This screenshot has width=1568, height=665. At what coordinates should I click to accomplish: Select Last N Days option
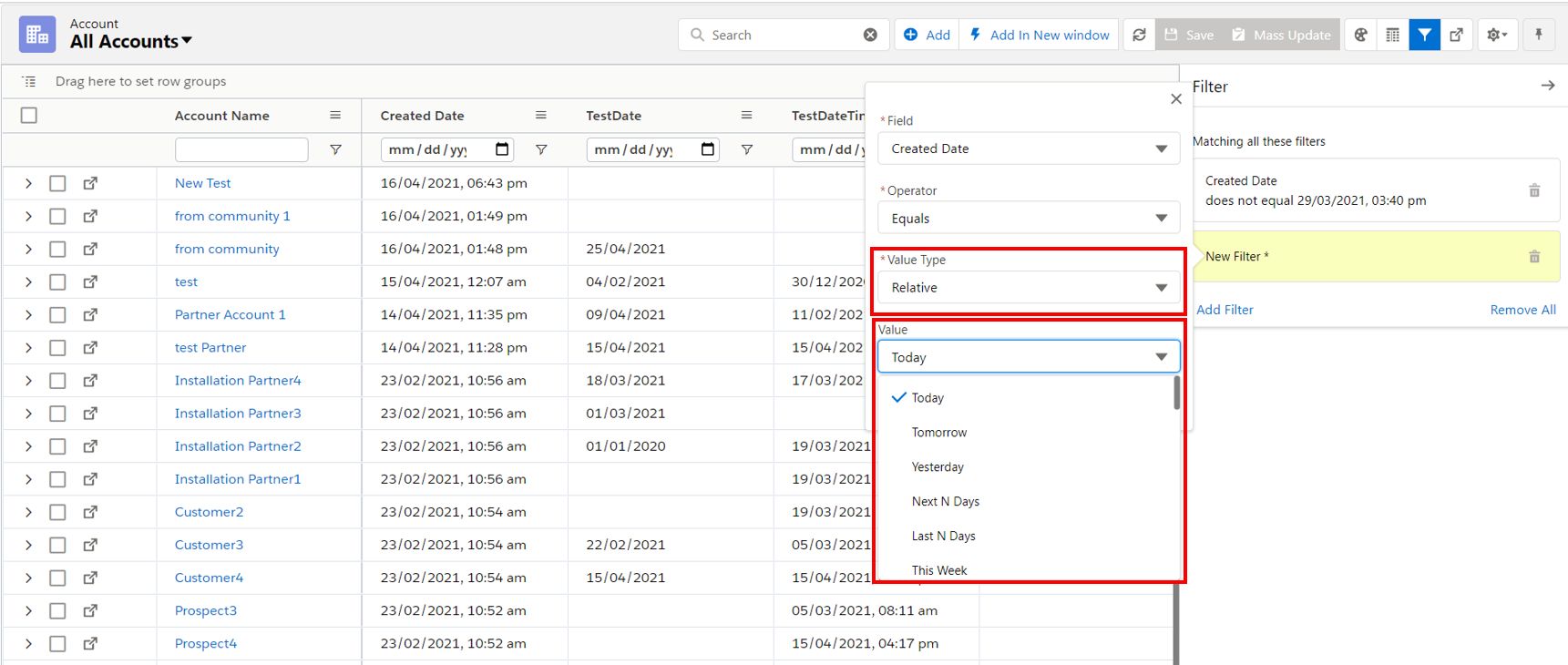[x=943, y=537]
